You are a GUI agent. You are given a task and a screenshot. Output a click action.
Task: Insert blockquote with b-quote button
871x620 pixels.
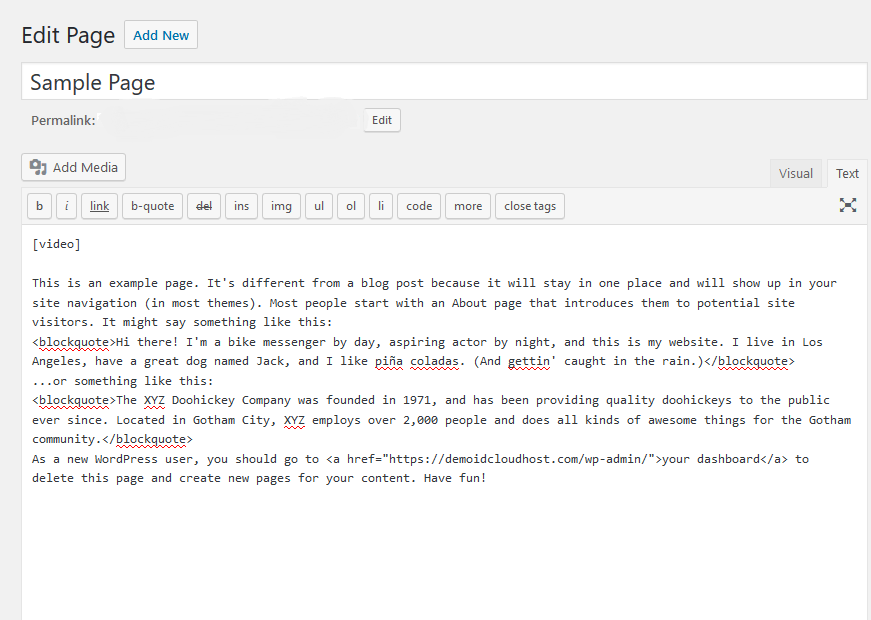click(152, 206)
